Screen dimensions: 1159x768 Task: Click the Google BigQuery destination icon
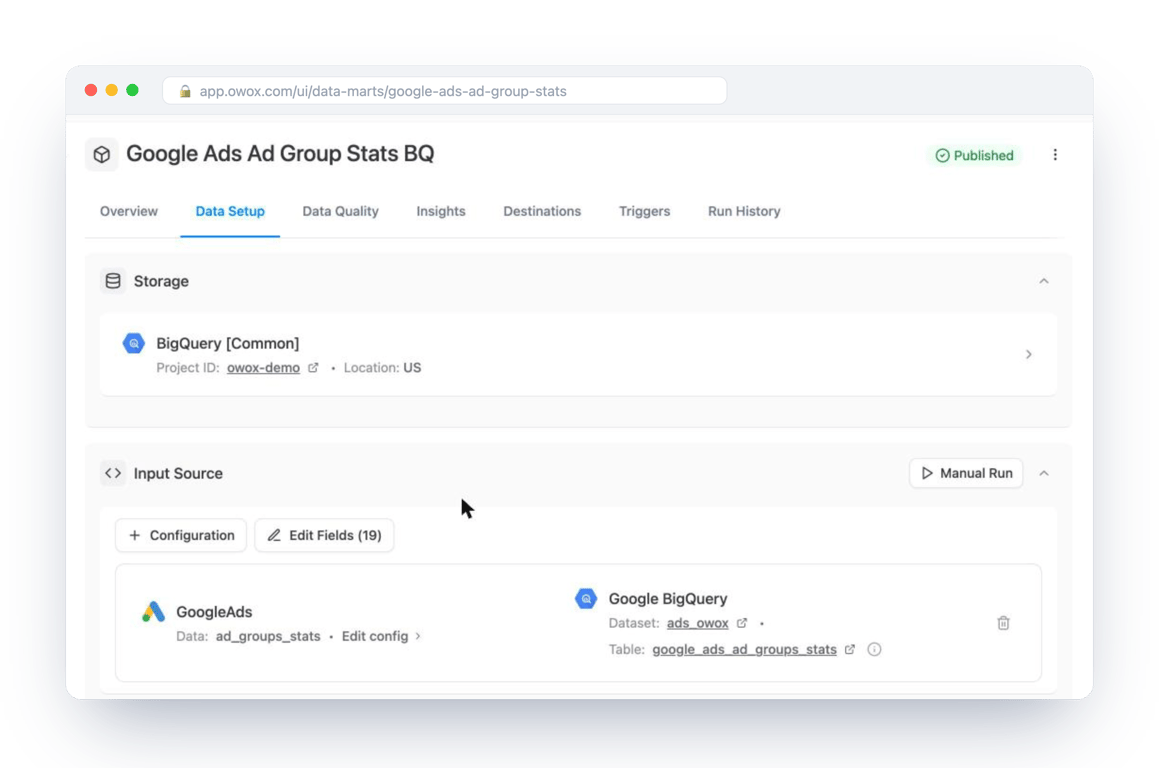(586, 599)
